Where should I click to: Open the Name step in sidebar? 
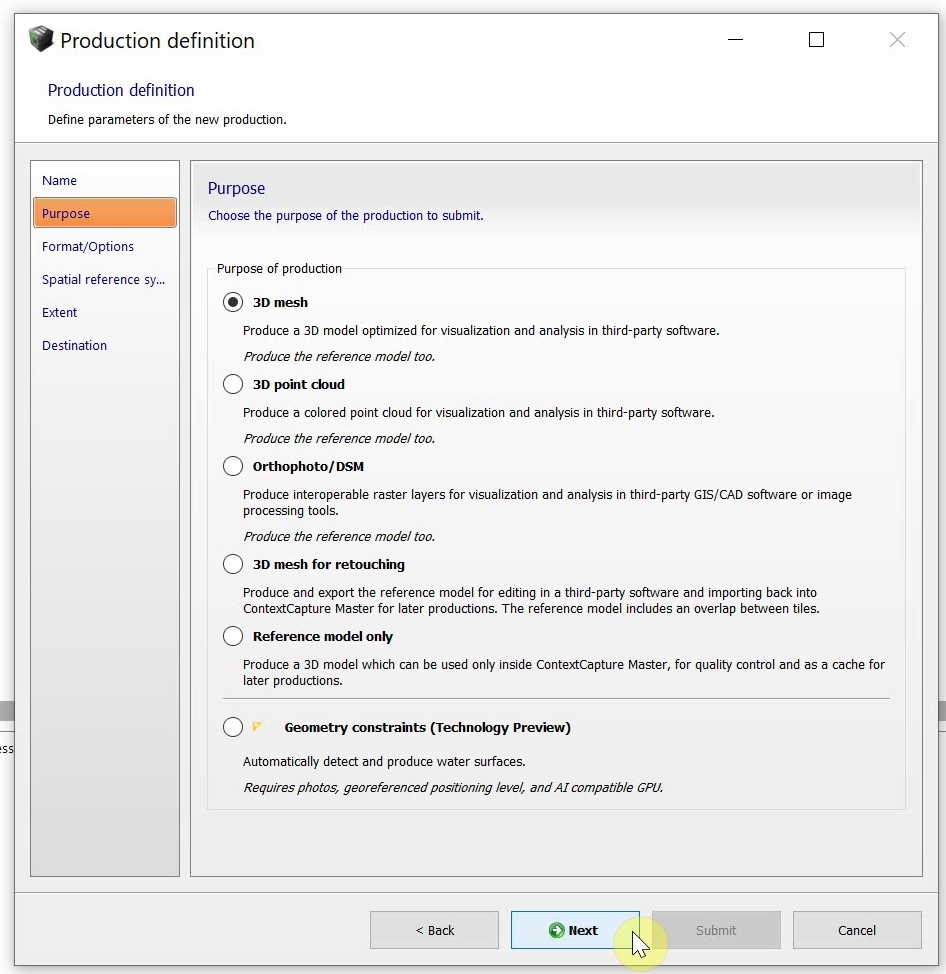click(x=60, y=181)
